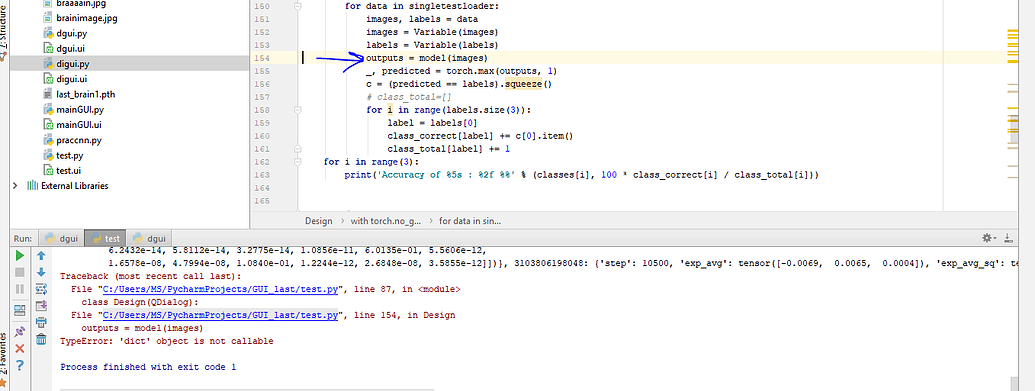Click the 'with torch.no_g...' breadcrumb
Image resolution: width=1035 pixels, height=391 pixels.
tap(386, 221)
